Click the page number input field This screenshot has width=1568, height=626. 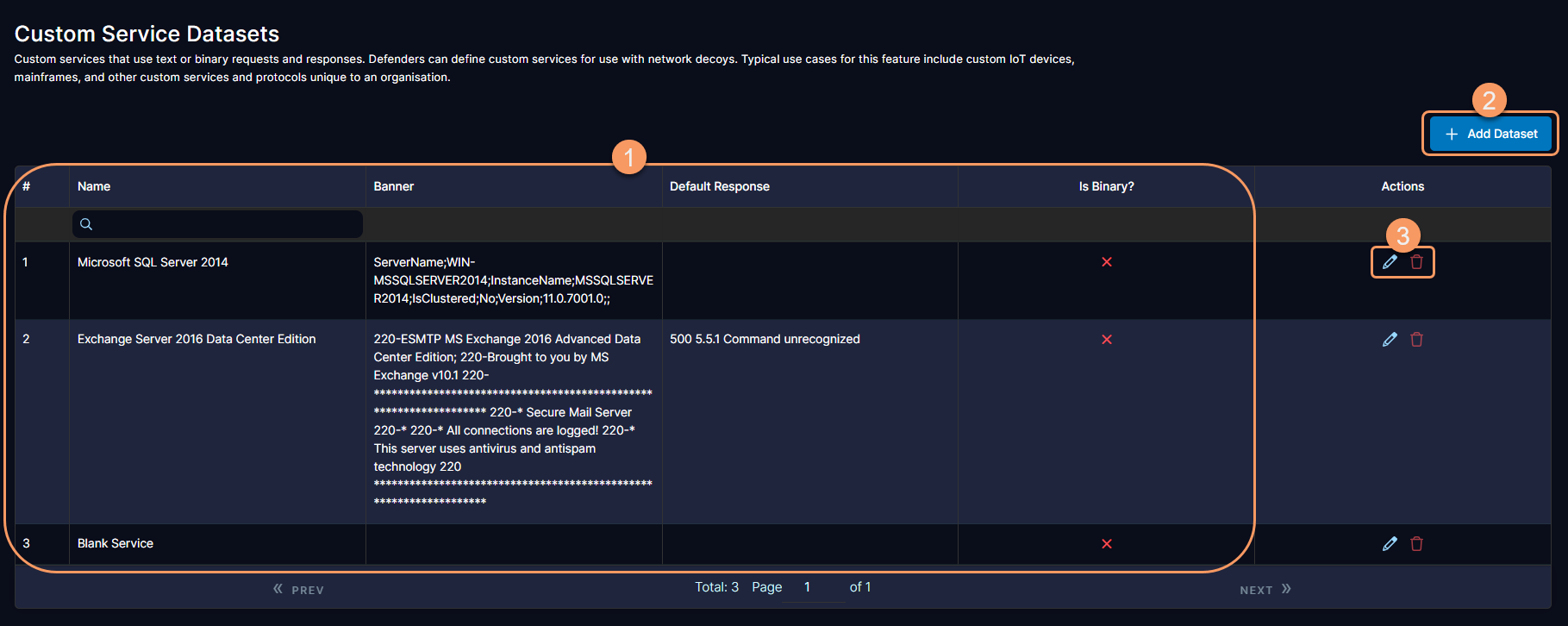[x=812, y=587]
